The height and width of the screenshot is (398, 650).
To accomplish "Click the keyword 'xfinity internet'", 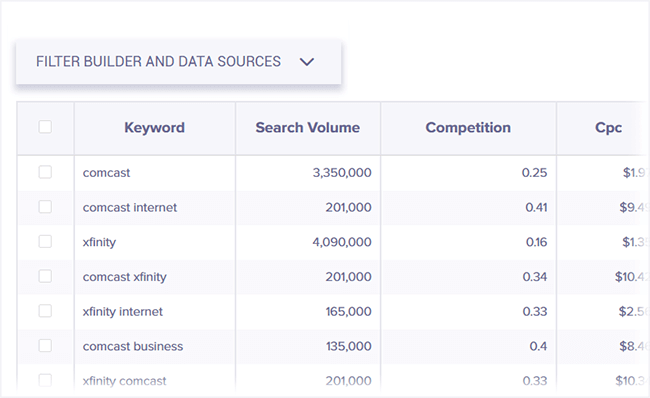I will coord(122,312).
